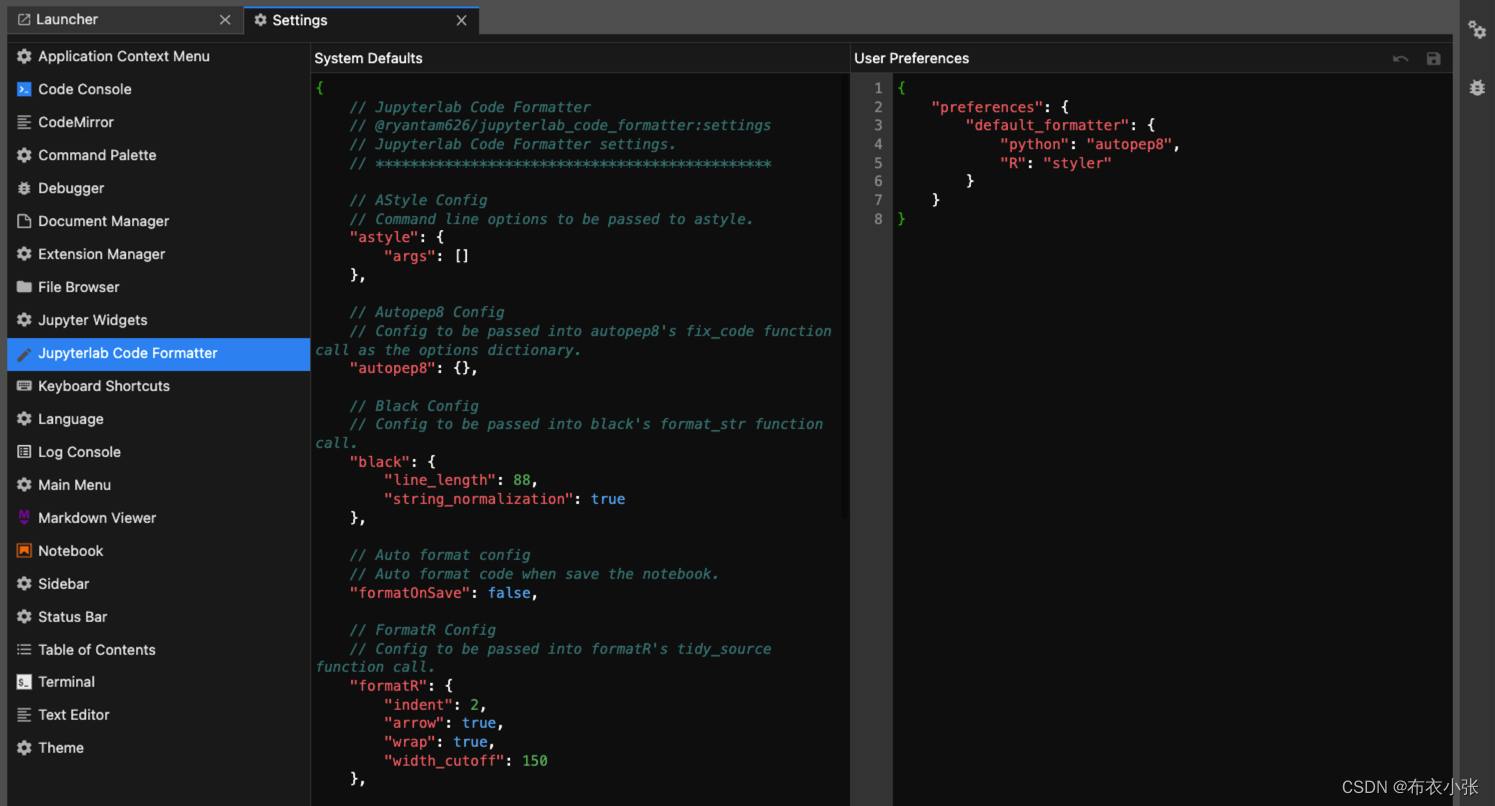Open Theme settings entry

coord(159,748)
